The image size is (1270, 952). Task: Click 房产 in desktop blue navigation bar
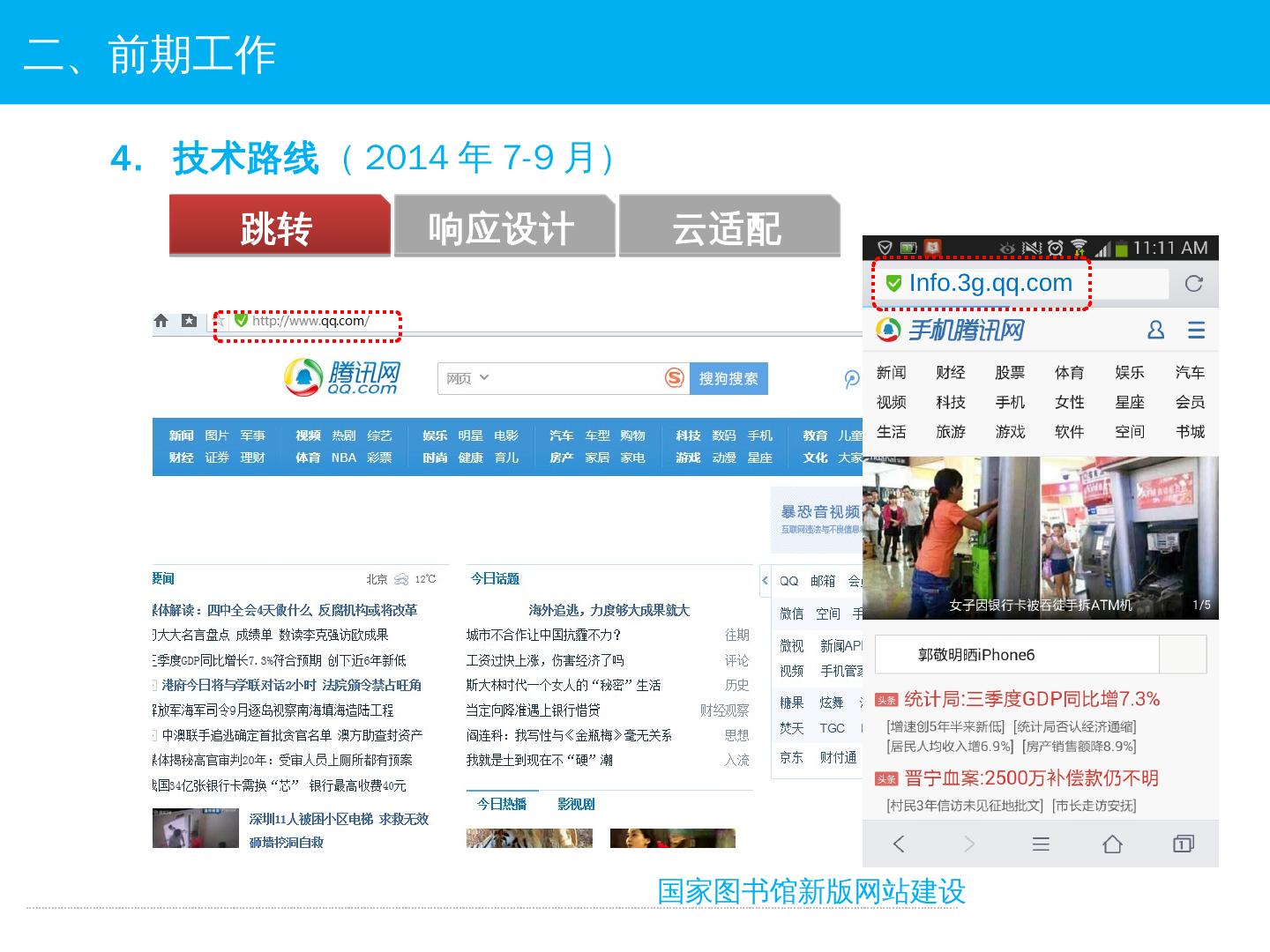tap(562, 457)
